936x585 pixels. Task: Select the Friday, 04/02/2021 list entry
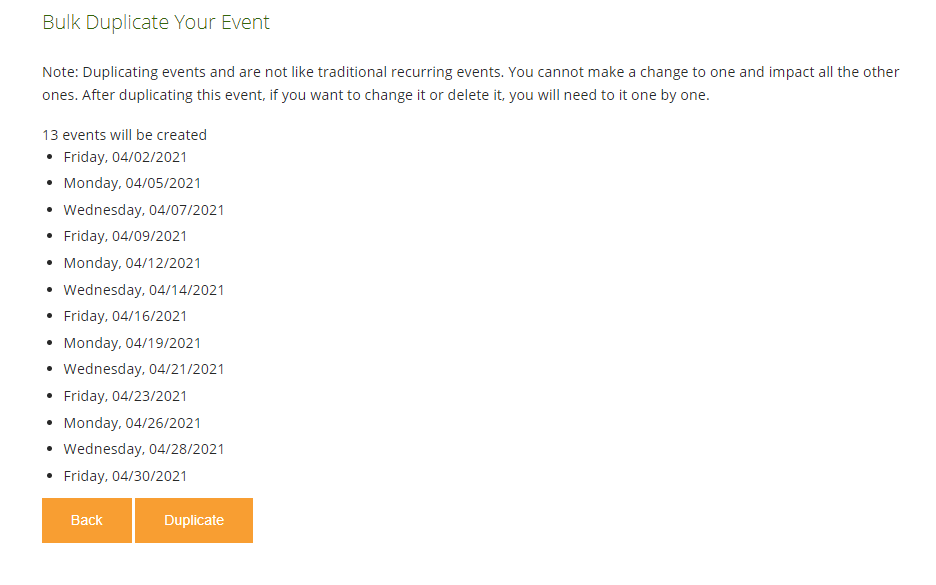(x=125, y=157)
